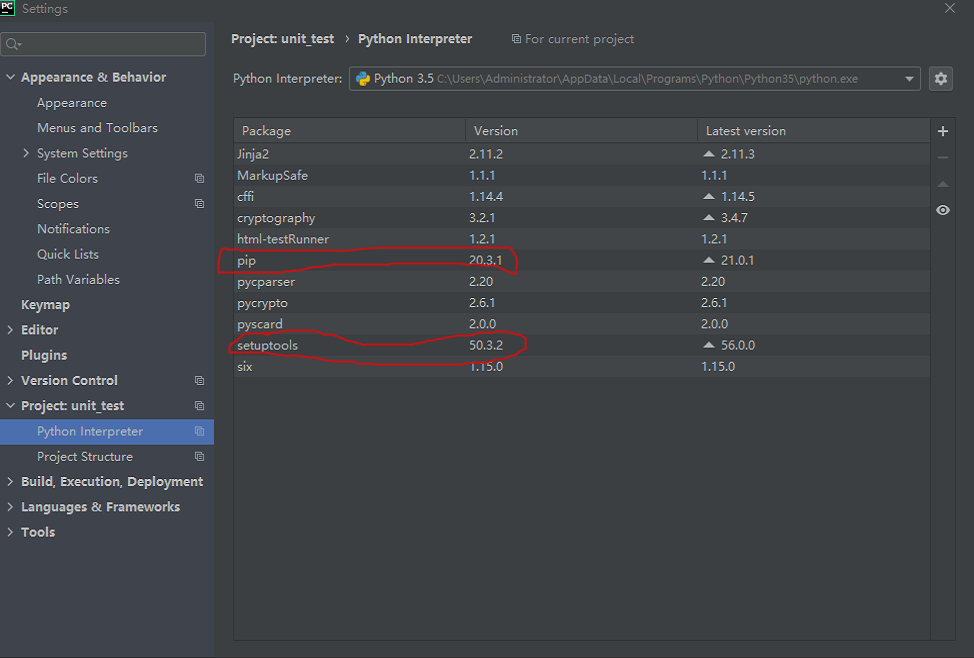Open Notifications settings page

73,229
